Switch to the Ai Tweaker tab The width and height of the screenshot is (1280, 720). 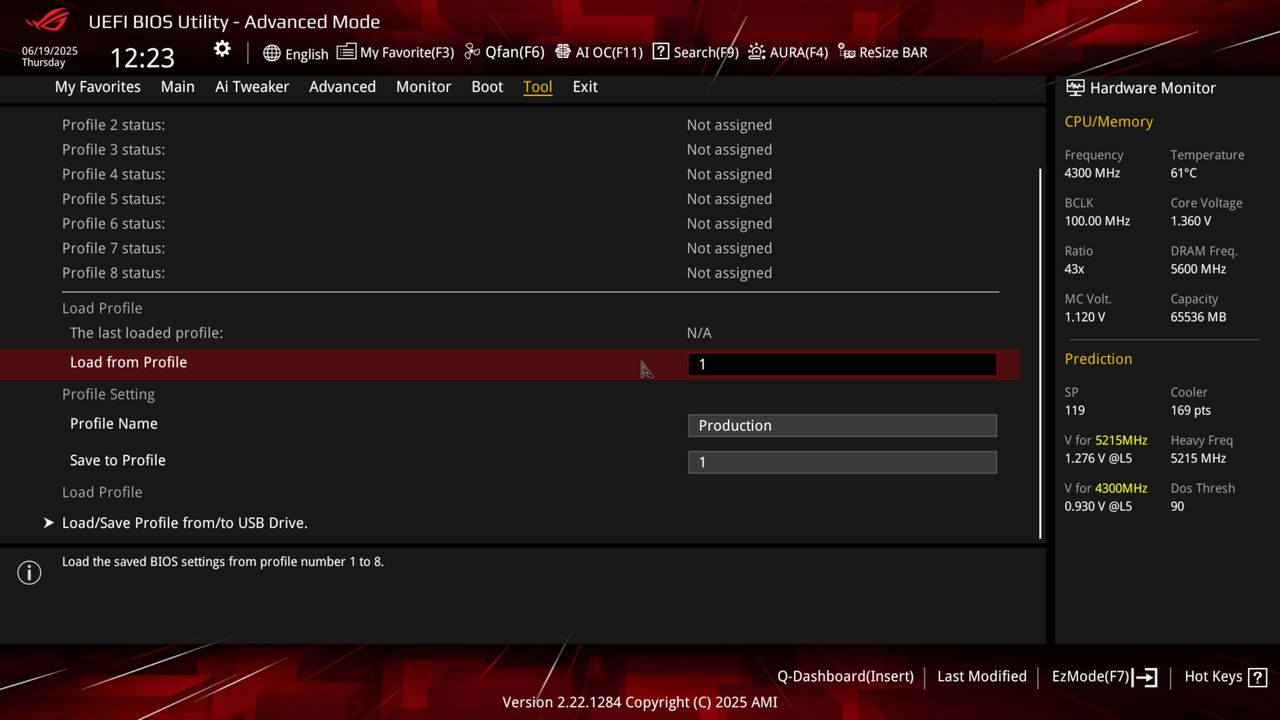[252, 87]
